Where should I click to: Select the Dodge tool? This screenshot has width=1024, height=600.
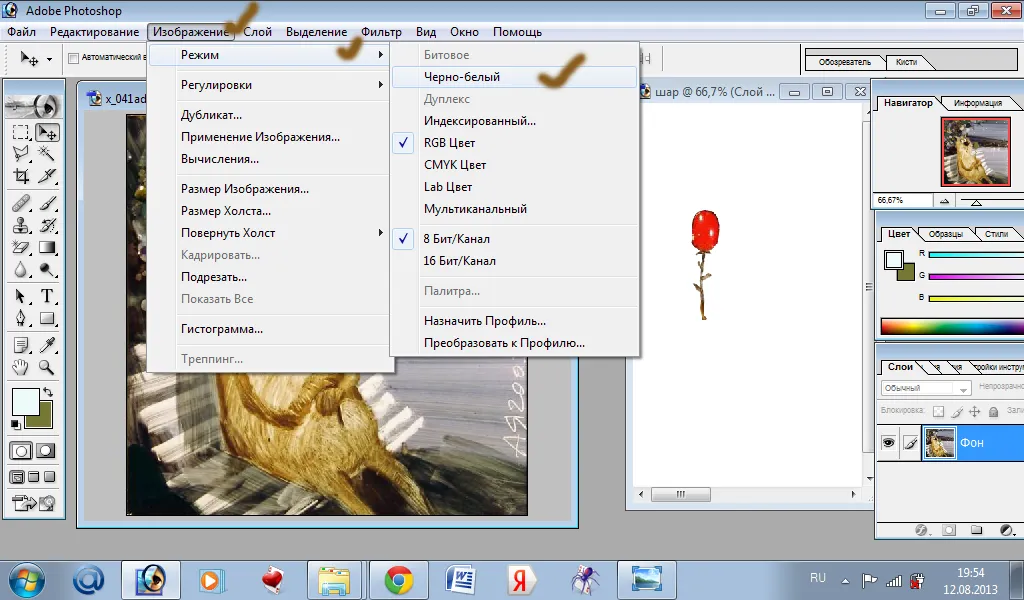pos(47,269)
